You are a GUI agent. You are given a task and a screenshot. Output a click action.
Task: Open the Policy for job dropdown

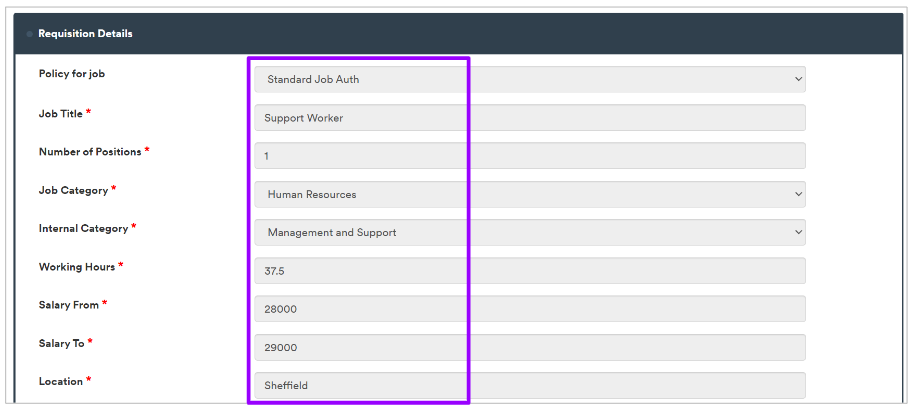[x=529, y=79]
